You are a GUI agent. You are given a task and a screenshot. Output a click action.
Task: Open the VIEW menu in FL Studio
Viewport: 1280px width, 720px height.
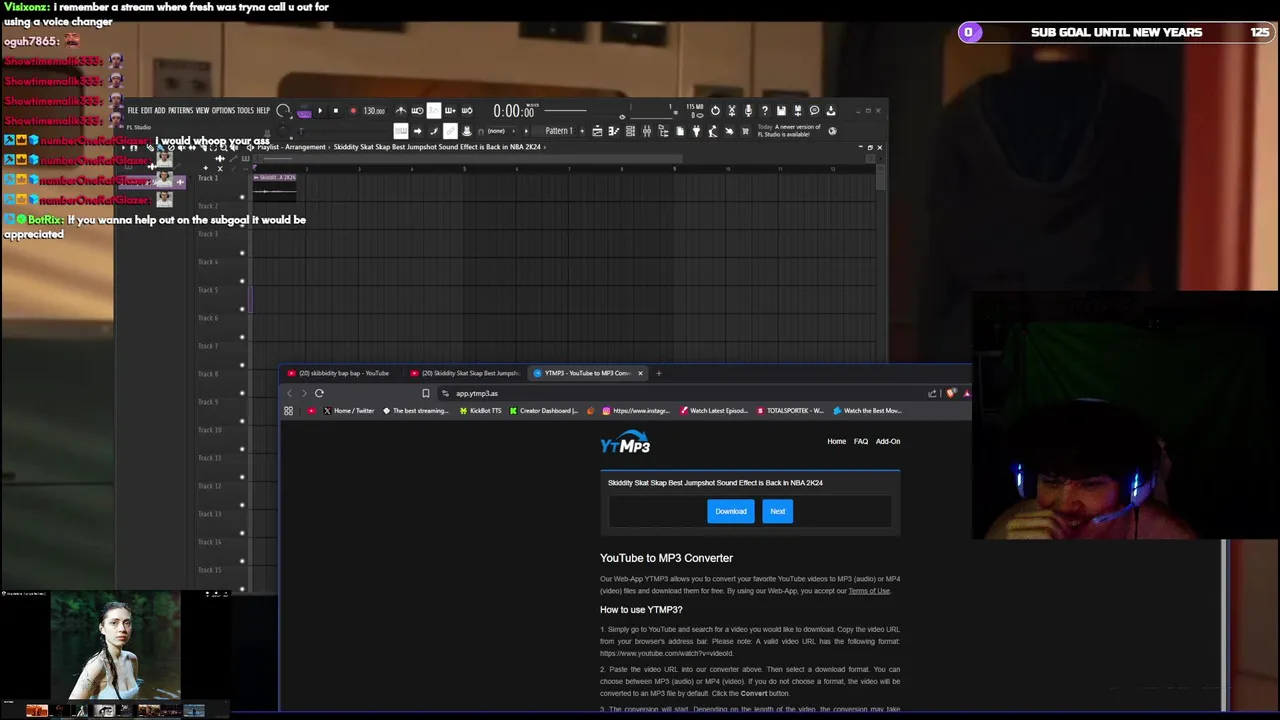click(x=202, y=110)
